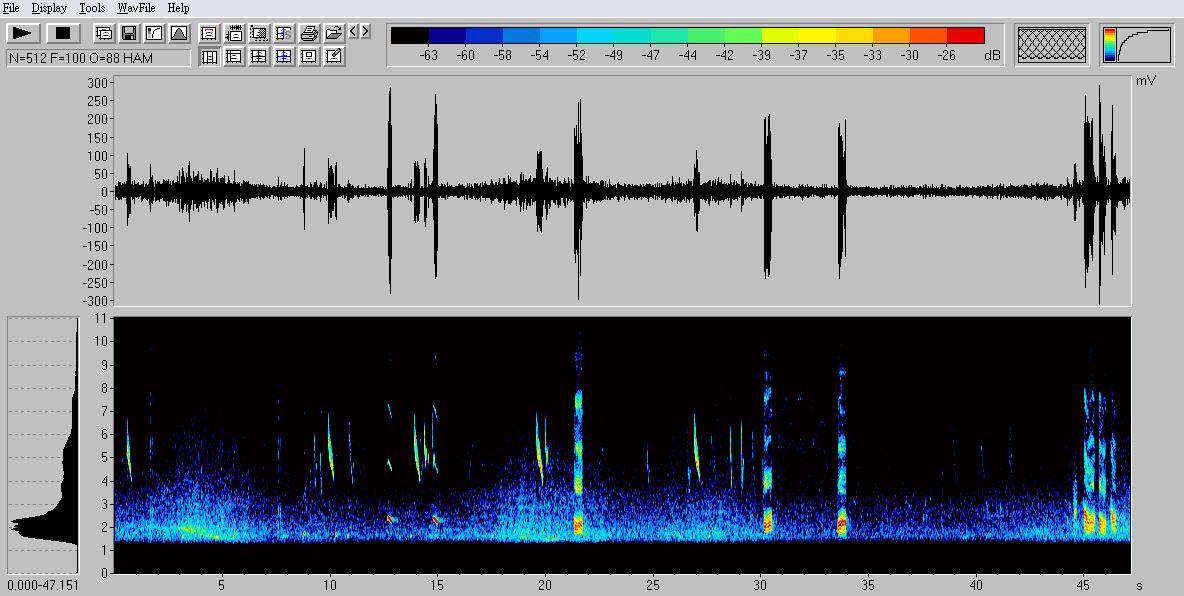The width and height of the screenshot is (1184, 596).
Task: Click the crosshatch pattern box
Action: pyautogui.click(x=1052, y=44)
